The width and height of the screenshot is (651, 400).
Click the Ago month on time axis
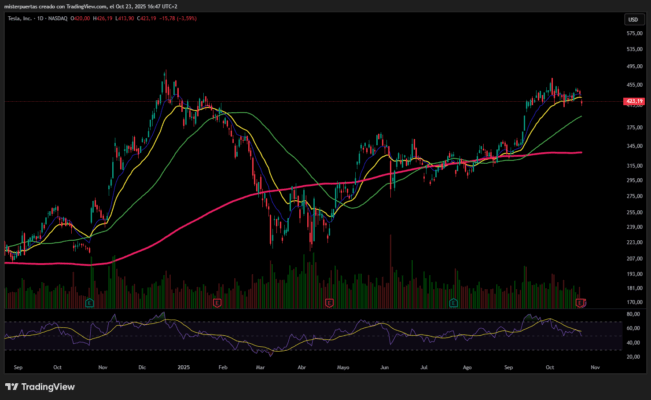(x=466, y=367)
